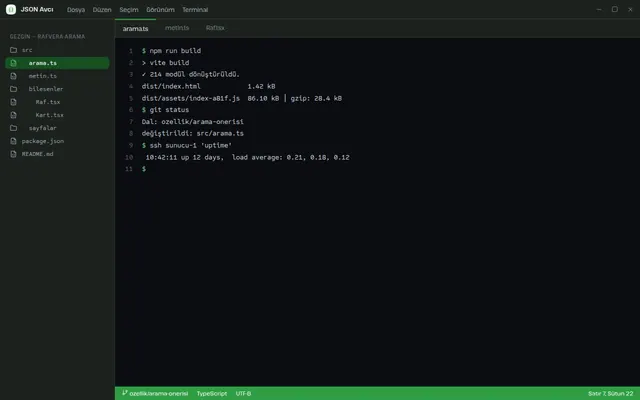Switch to the Raf.tsx tab
The height and width of the screenshot is (400, 640).
[215, 28]
